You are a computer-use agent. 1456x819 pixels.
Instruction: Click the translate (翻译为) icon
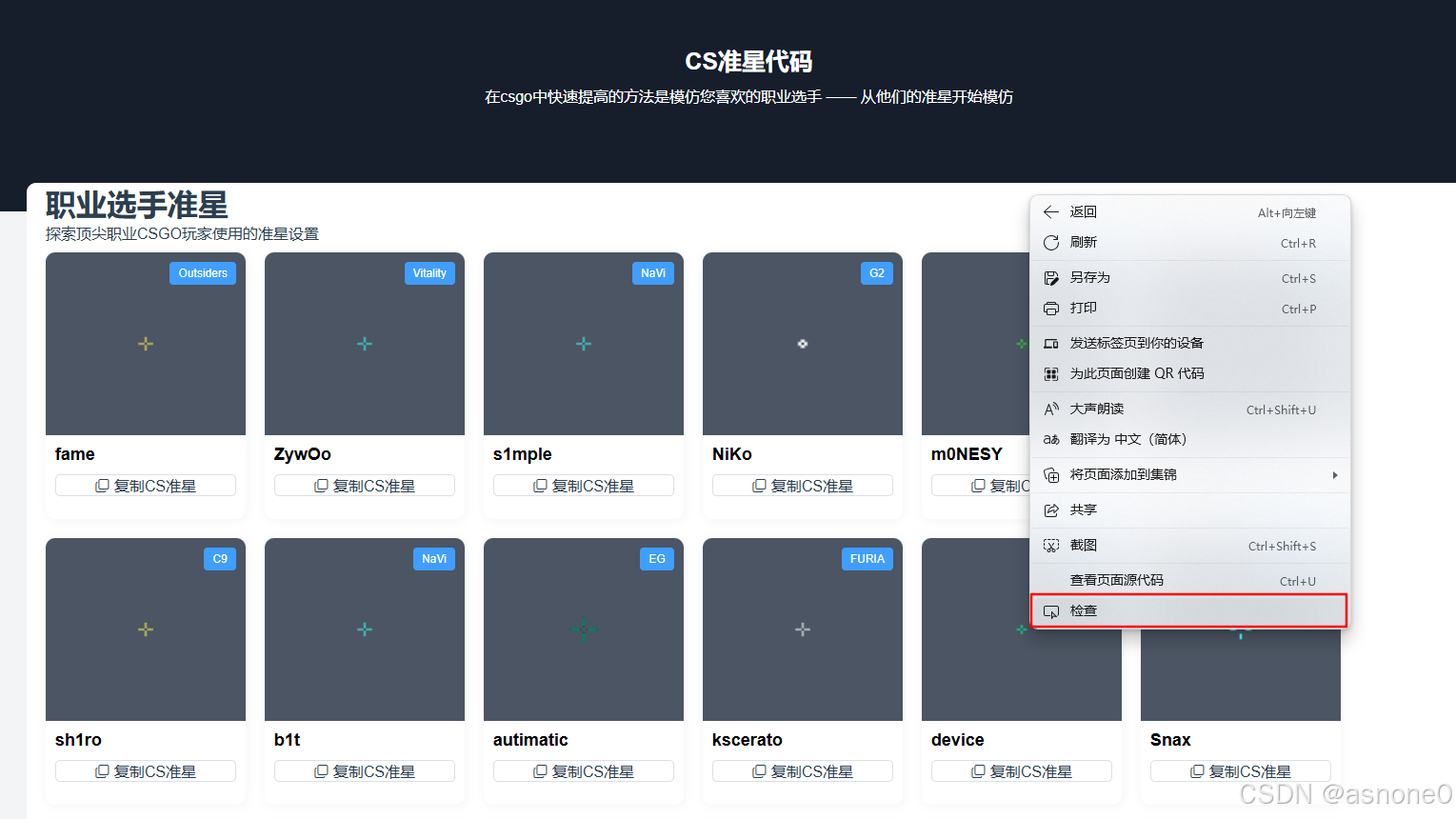pos(1051,440)
